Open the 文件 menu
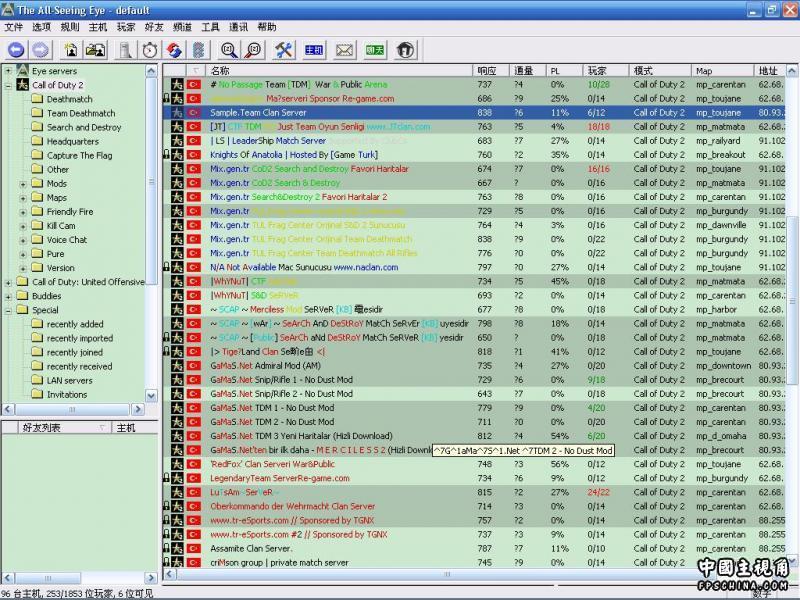This screenshot has width=800, height=600. pyautogui.click(x=14, y=27)
